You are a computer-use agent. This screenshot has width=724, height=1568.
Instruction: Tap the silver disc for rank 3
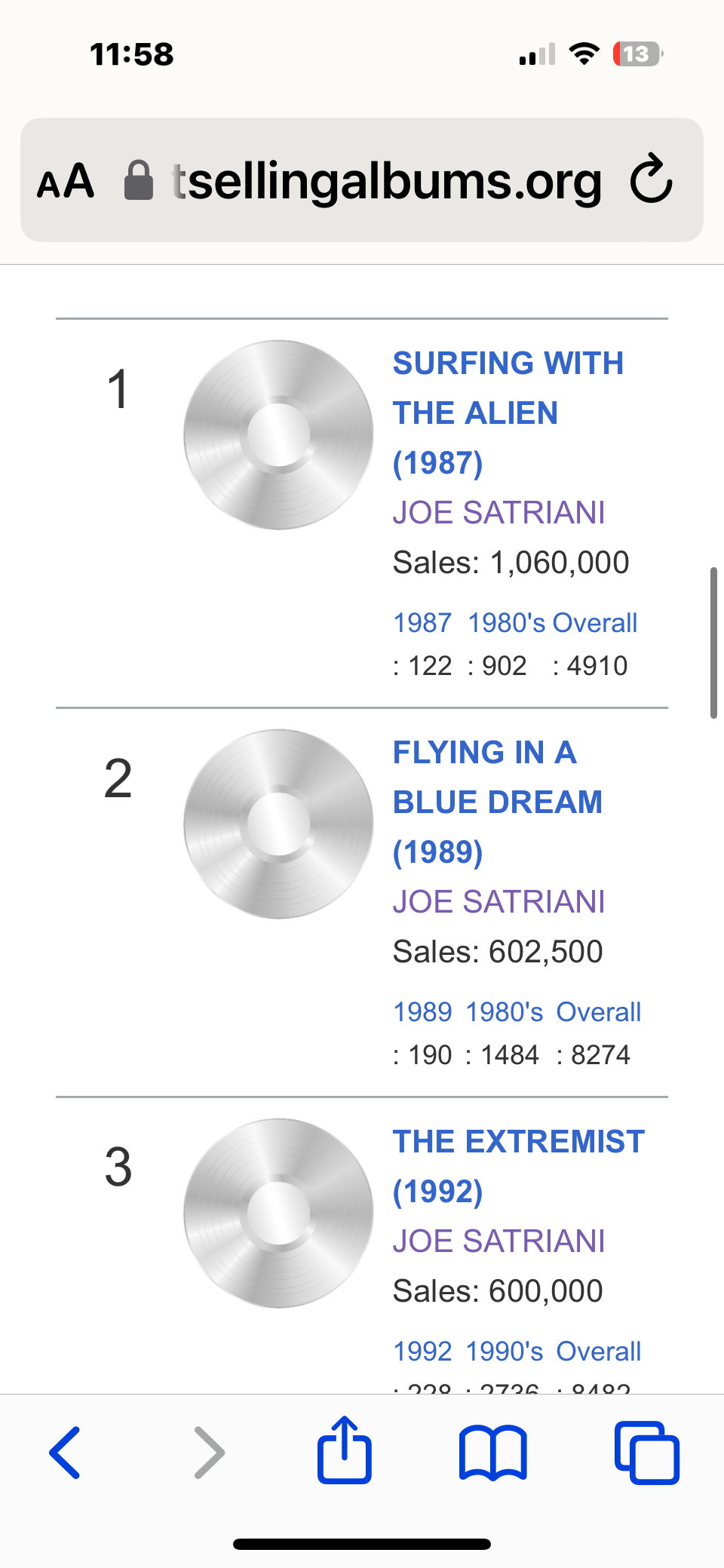pyautogui.click(x=278, y=1214)
